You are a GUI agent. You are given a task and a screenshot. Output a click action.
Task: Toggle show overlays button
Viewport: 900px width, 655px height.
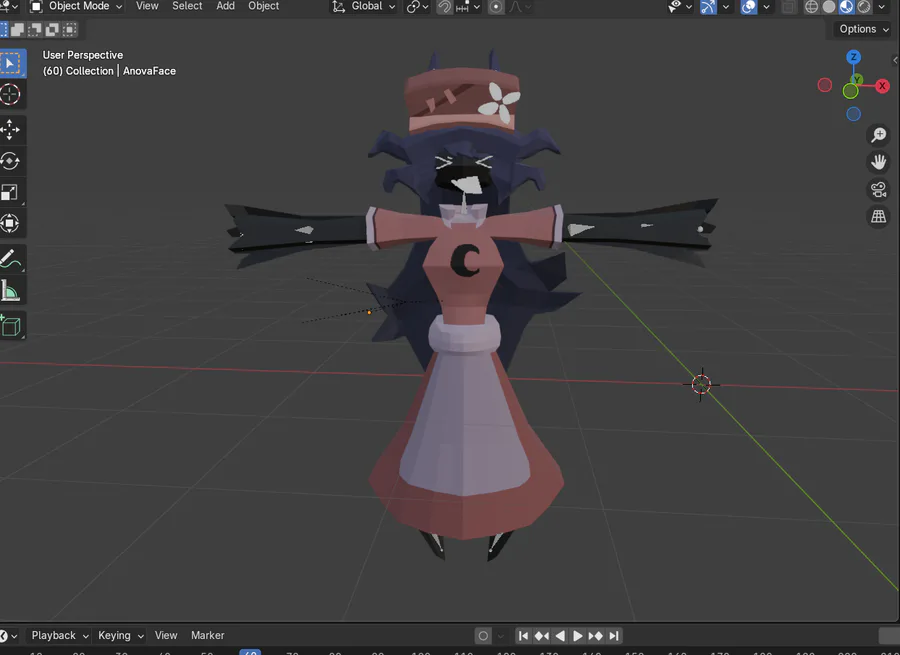pyautogui.click(x=748, y=7)
